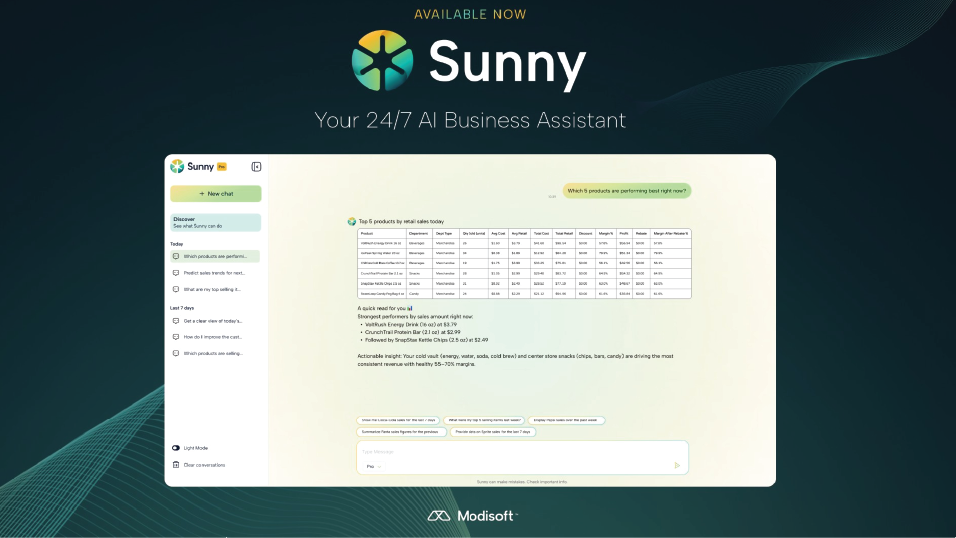Screen dimensions: 956x538
Task: Click the "Discount" column header
Action: pyautogui.click(x=586, y=234)
